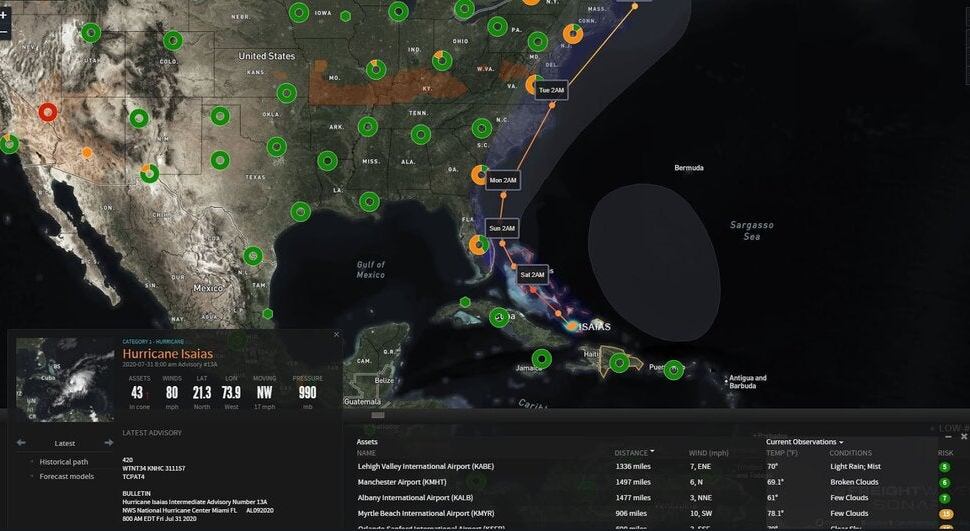This screenshot has height=531, width=970.
Task: Select the asset marker on Dominican Republic
Action: tap(619, 363)
